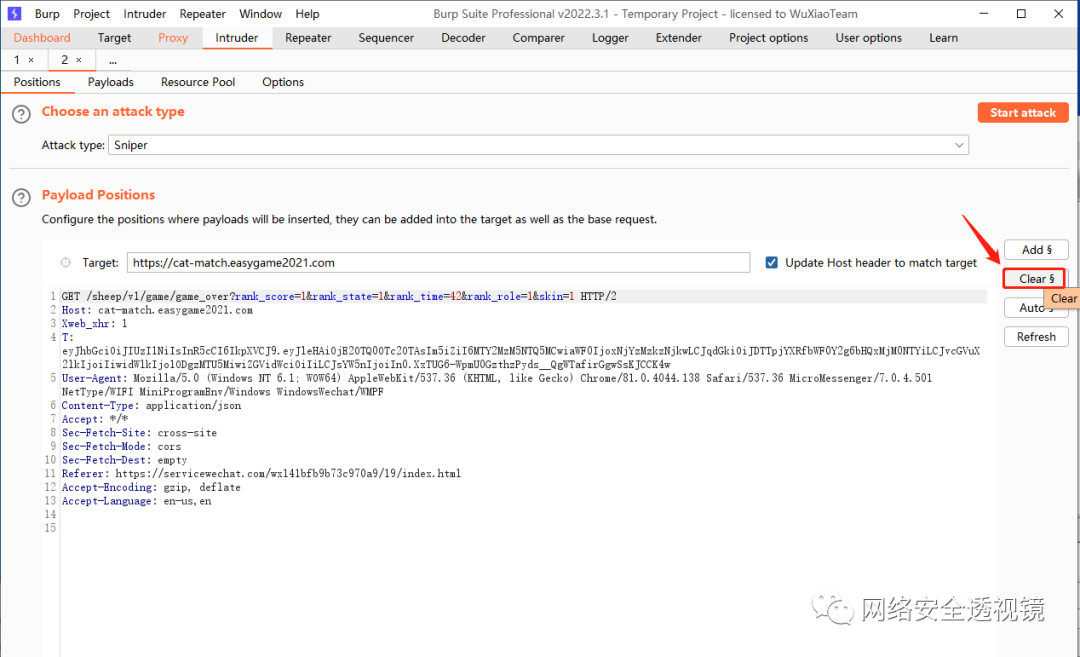Select the Positions sub-tab
This screenshot has width=1080, height=657.
pyautogui.click(x=37, y=82)
